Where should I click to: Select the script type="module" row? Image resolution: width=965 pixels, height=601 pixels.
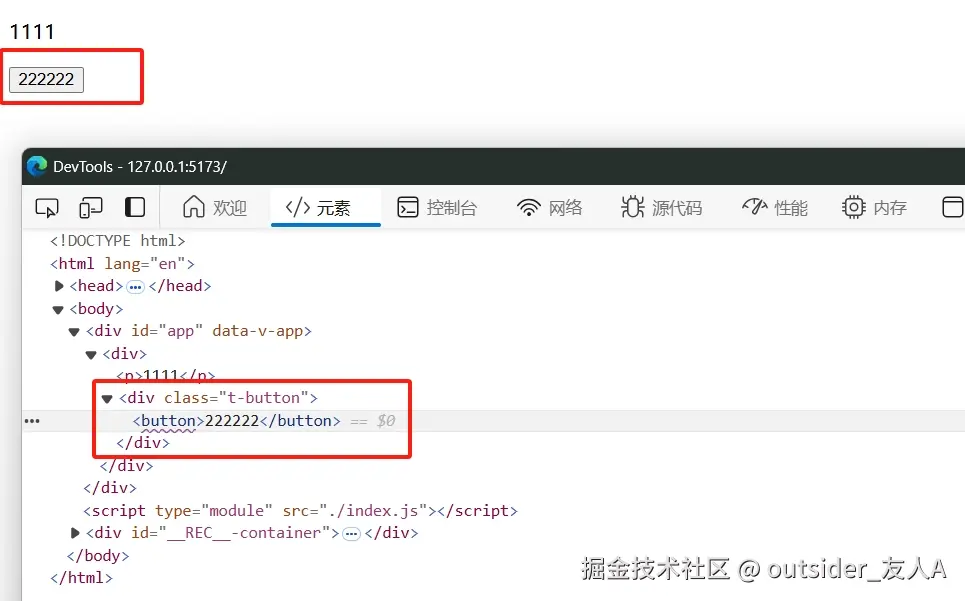coord(300,511)
